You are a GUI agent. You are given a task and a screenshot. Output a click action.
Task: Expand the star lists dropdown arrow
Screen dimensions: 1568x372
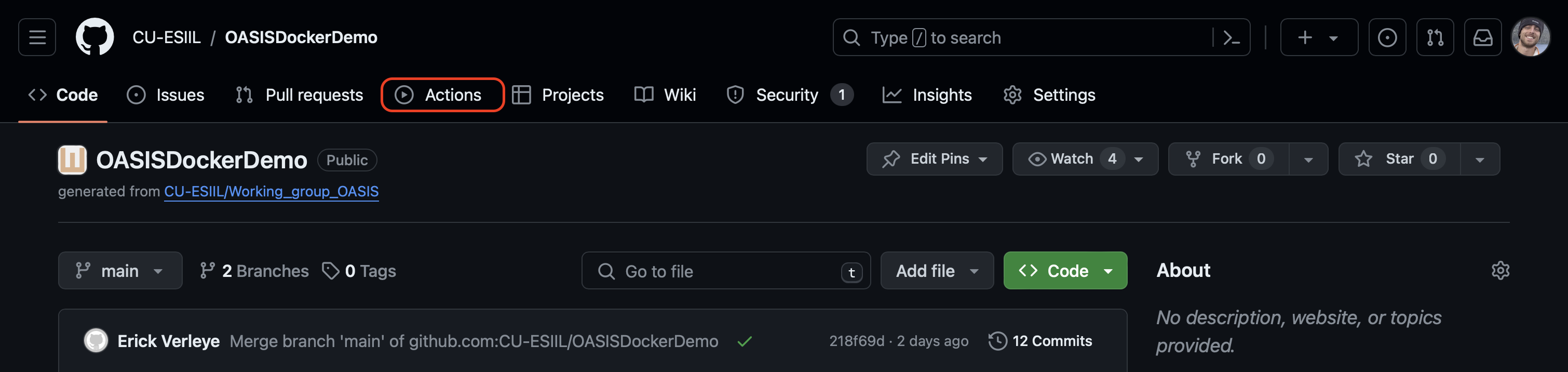[1480, 160]
